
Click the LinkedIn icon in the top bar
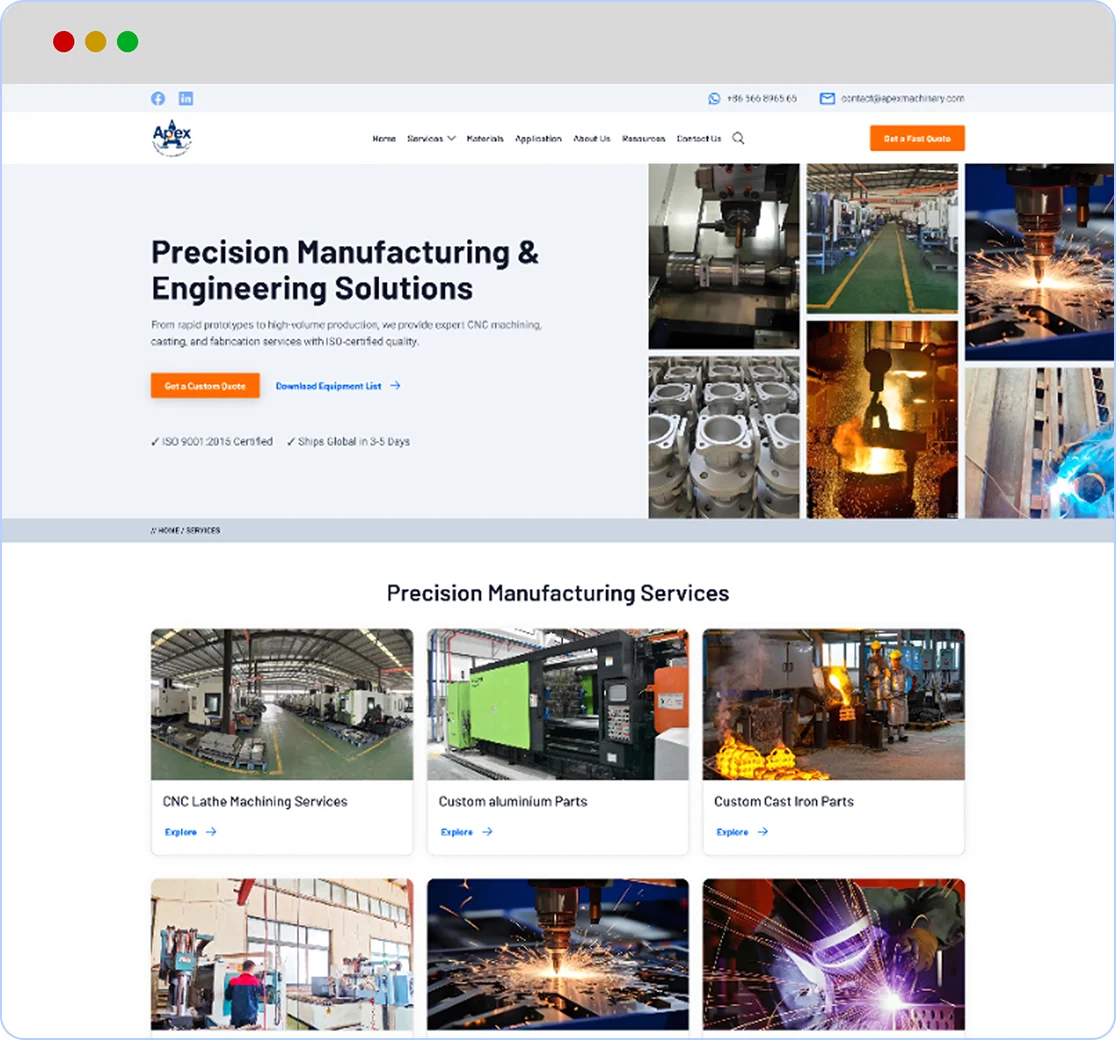pyautogui.click(x=186, y=98)
